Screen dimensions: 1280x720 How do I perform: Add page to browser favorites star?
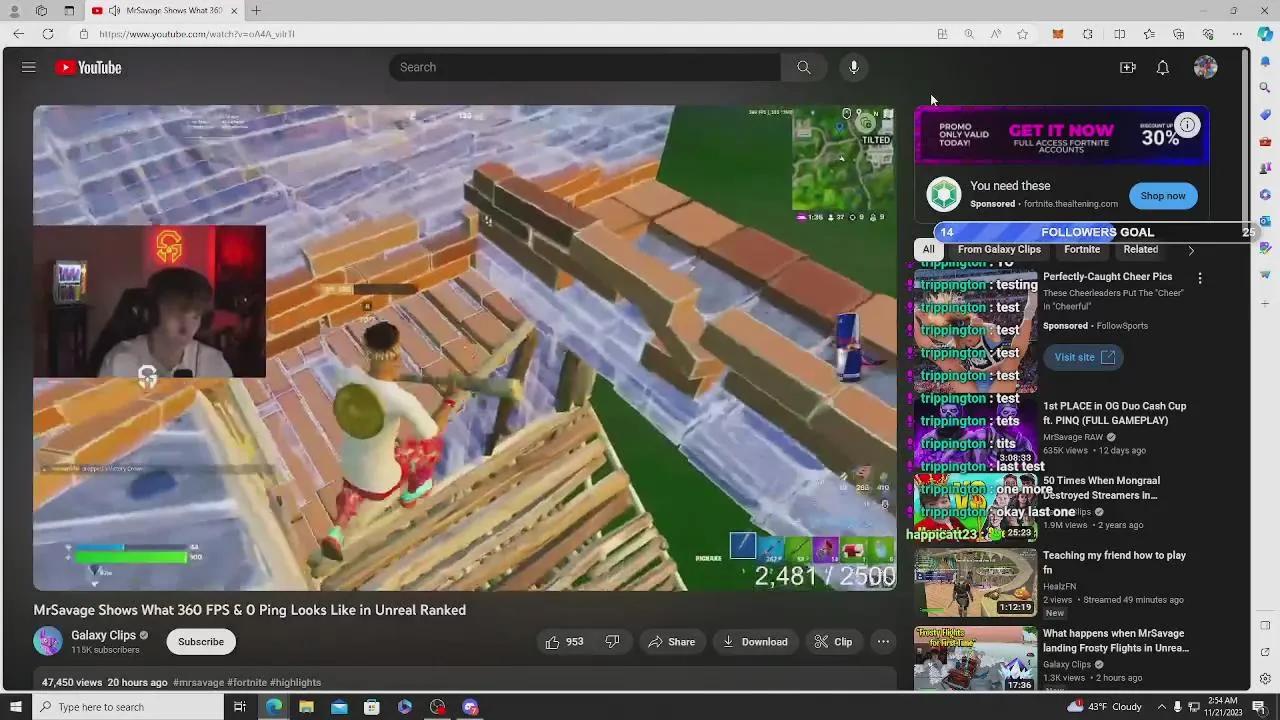[x=1022, y=34]
